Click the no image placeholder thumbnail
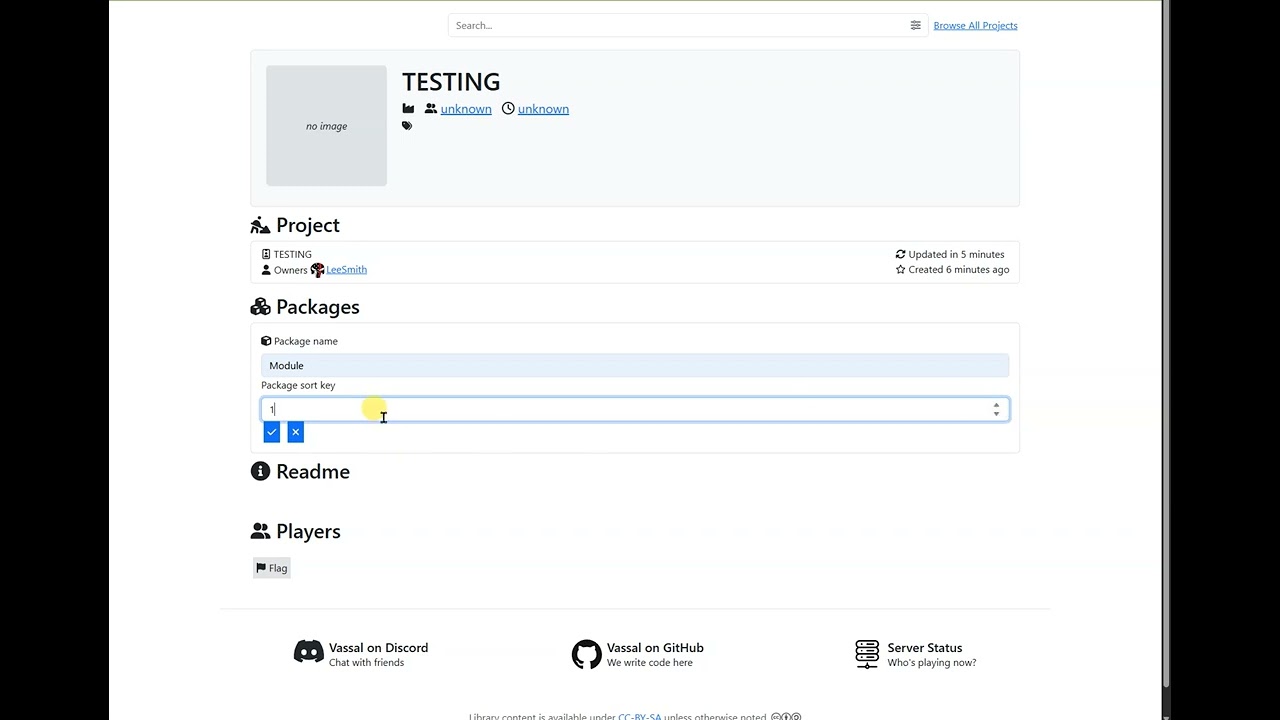The image size is (1280, 720). pos(326,126)
